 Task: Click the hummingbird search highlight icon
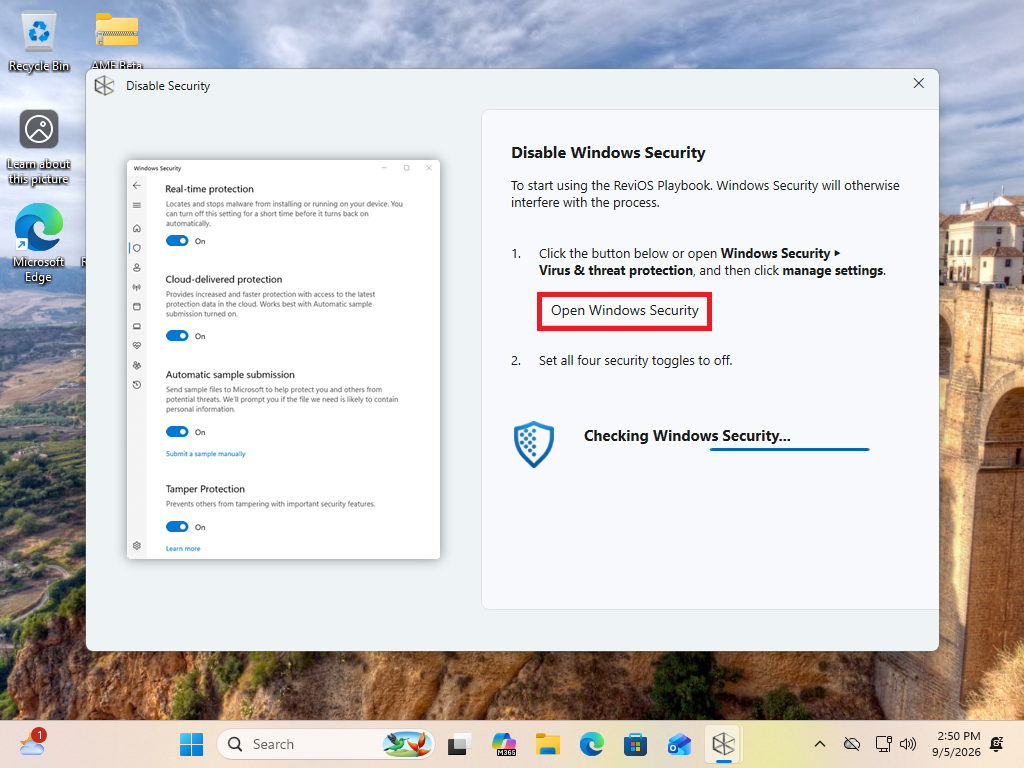pyautogui.click(x=407, y=744)
